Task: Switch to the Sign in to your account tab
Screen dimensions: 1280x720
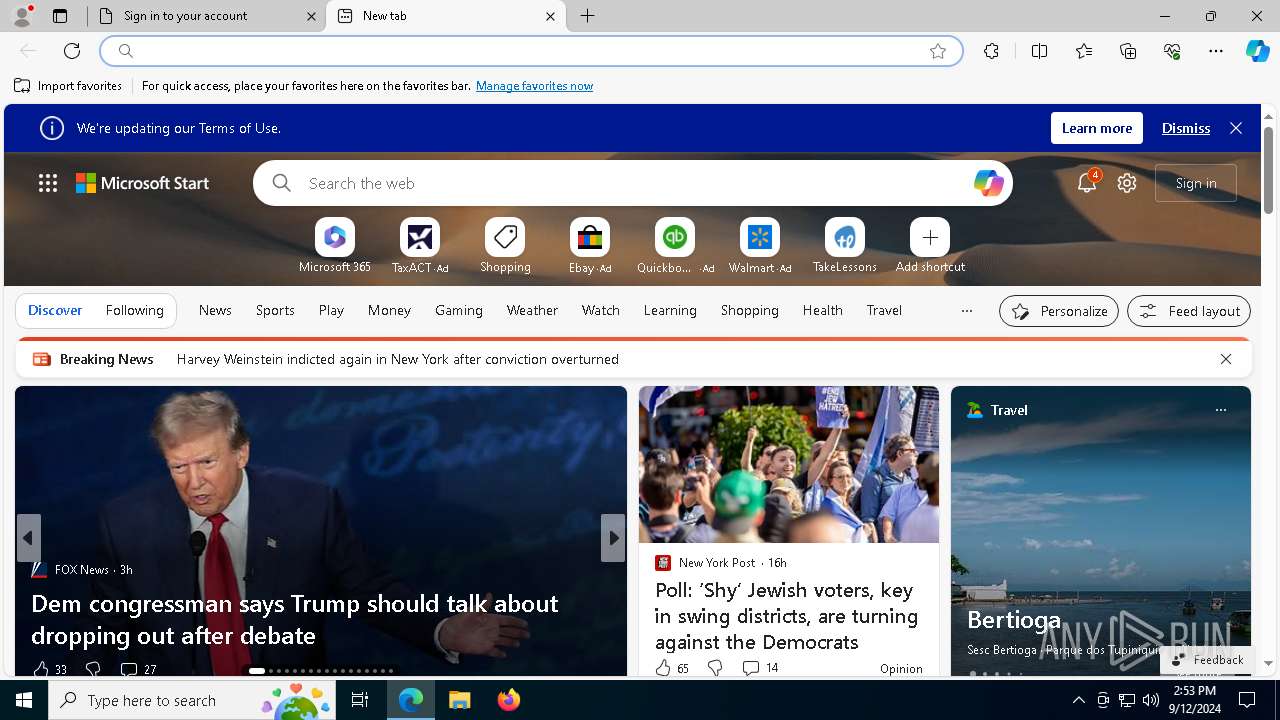Action: click(206, 16)
